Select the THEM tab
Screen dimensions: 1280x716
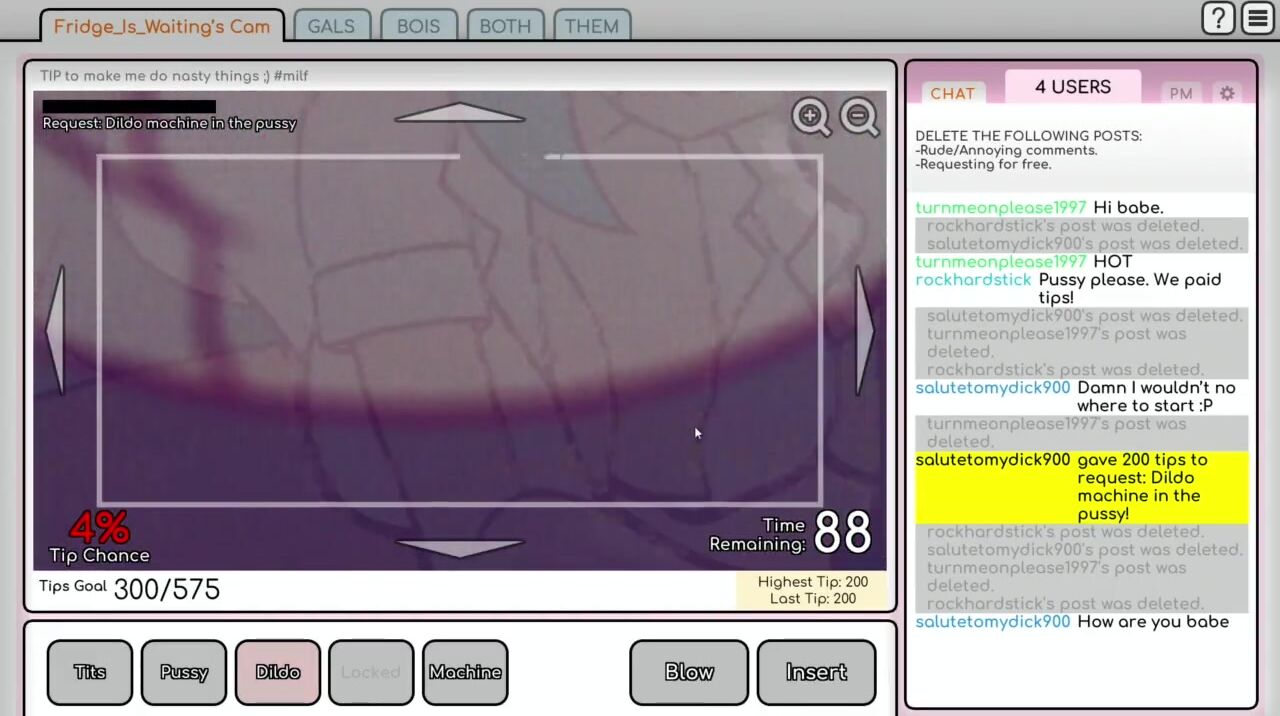[x=591, y=27]
